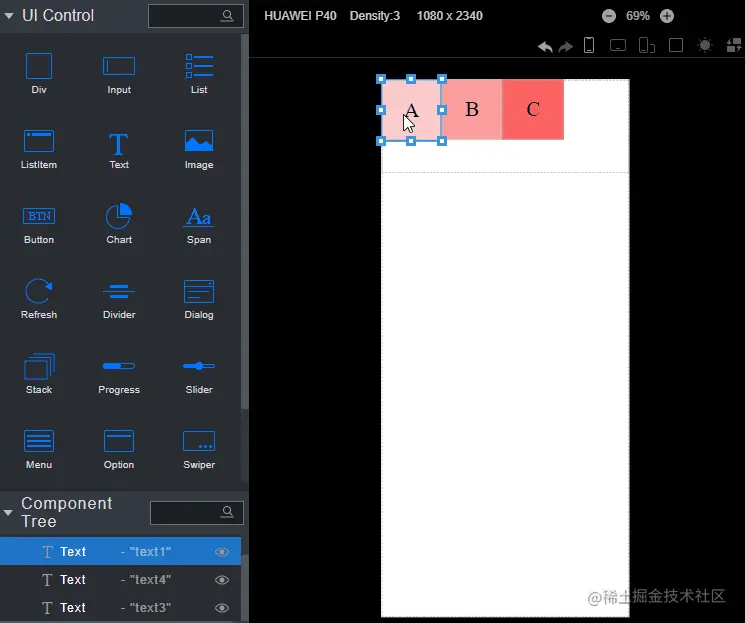Select the Stack component
The image size is (745, 623).
coord(38,374)
